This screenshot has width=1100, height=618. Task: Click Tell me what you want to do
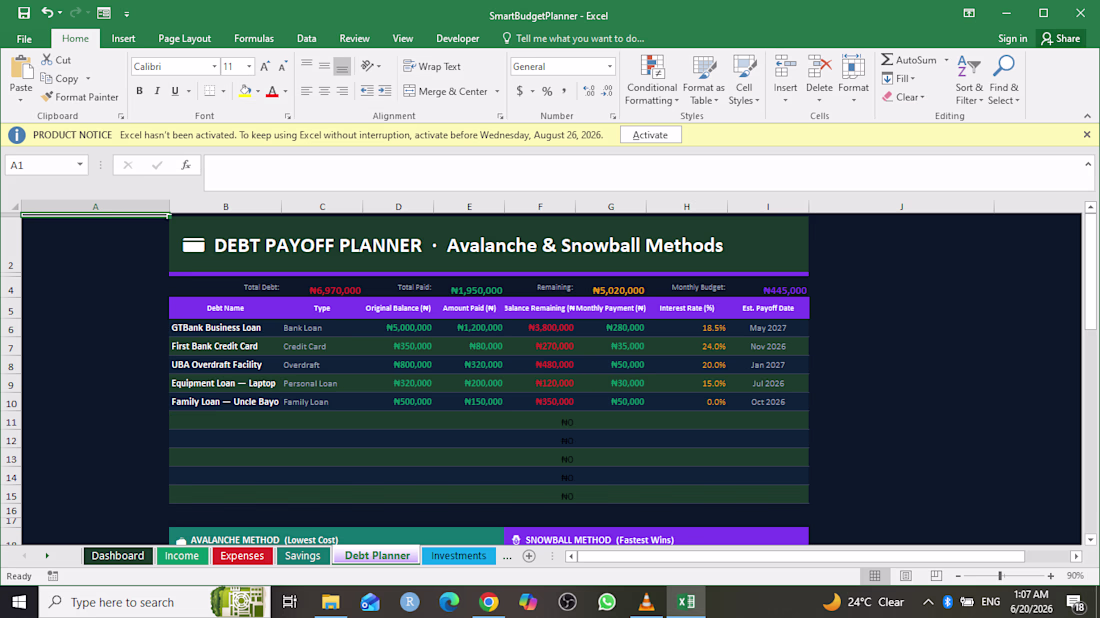tap(573, 39)
